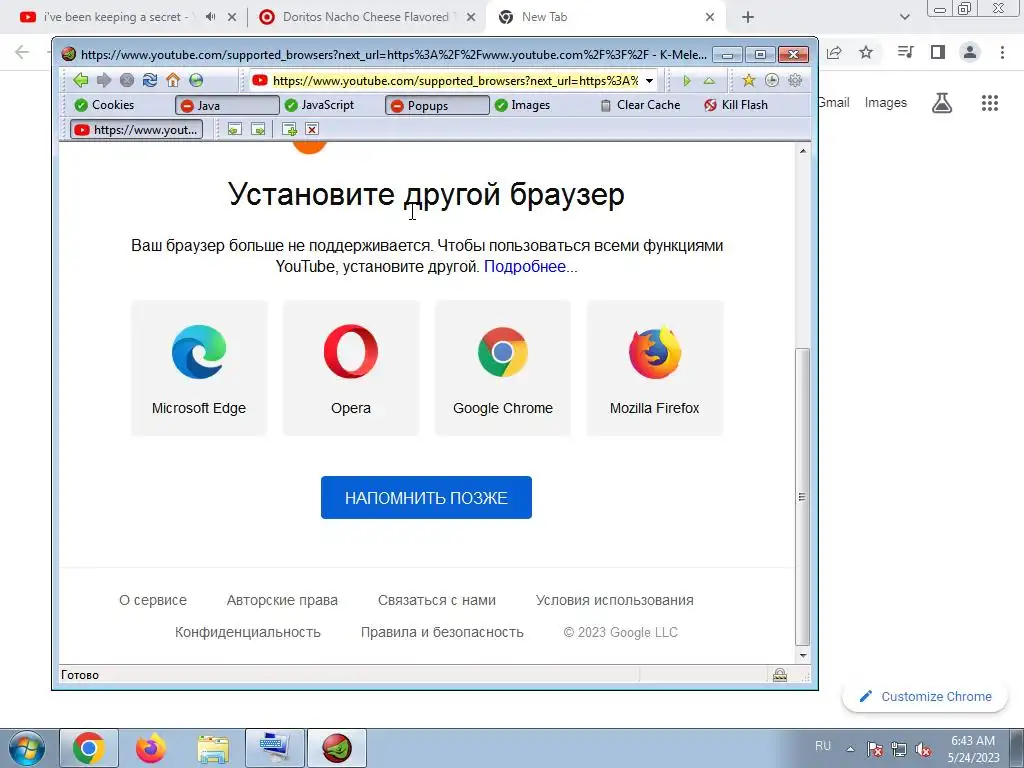
Task: Open the Google apps grid icon
Action: tap(990, 103)
